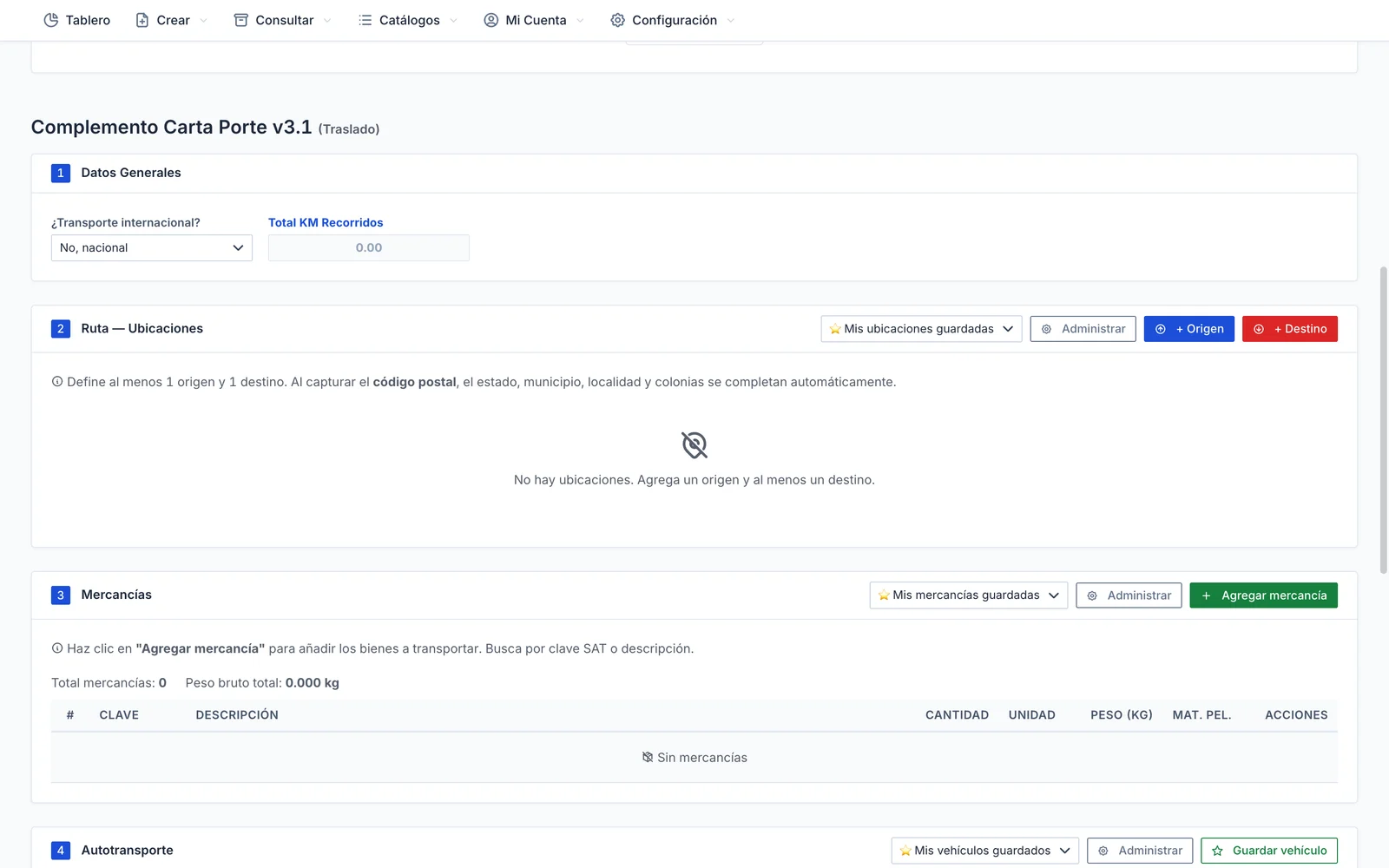Click the Total KM Recorridos label
1389x868 pixels.
[326, 223]
